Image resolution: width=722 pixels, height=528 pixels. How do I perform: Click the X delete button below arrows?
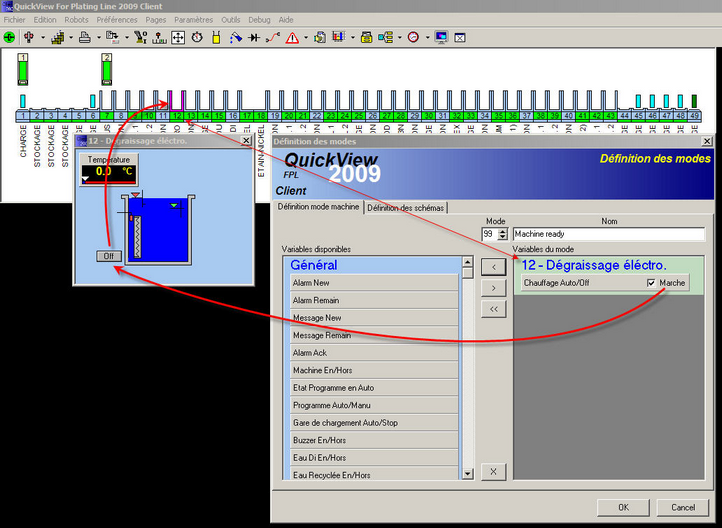click(x=493, y=471)
